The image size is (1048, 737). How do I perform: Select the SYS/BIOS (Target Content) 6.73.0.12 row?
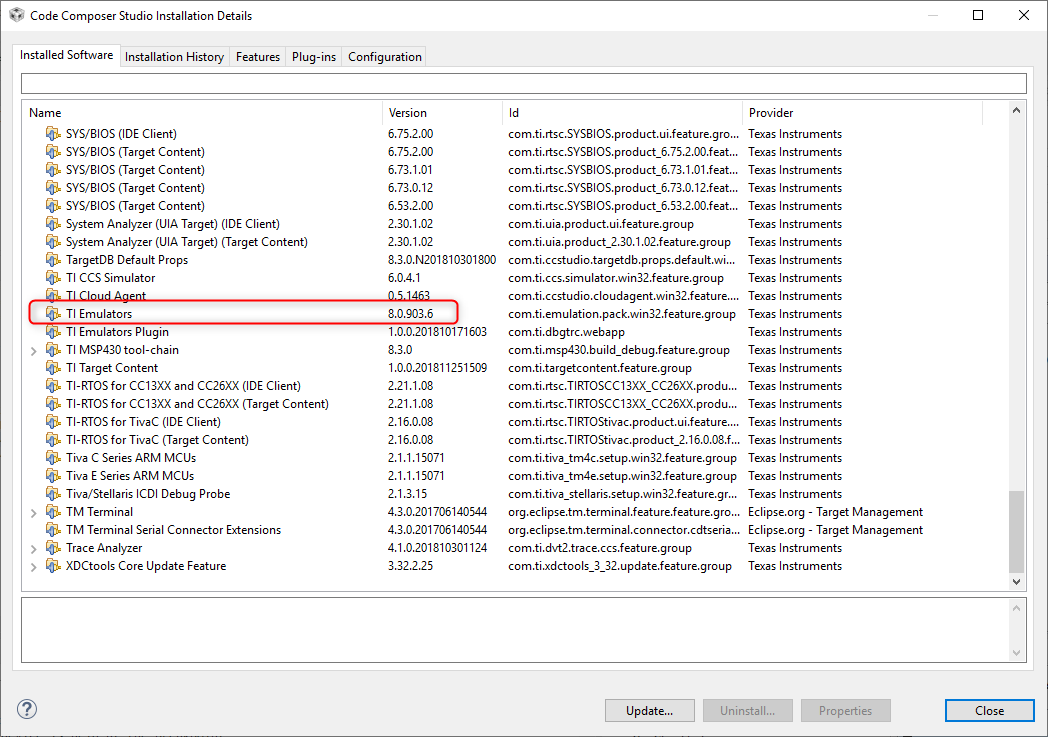(x=515, y=188)
